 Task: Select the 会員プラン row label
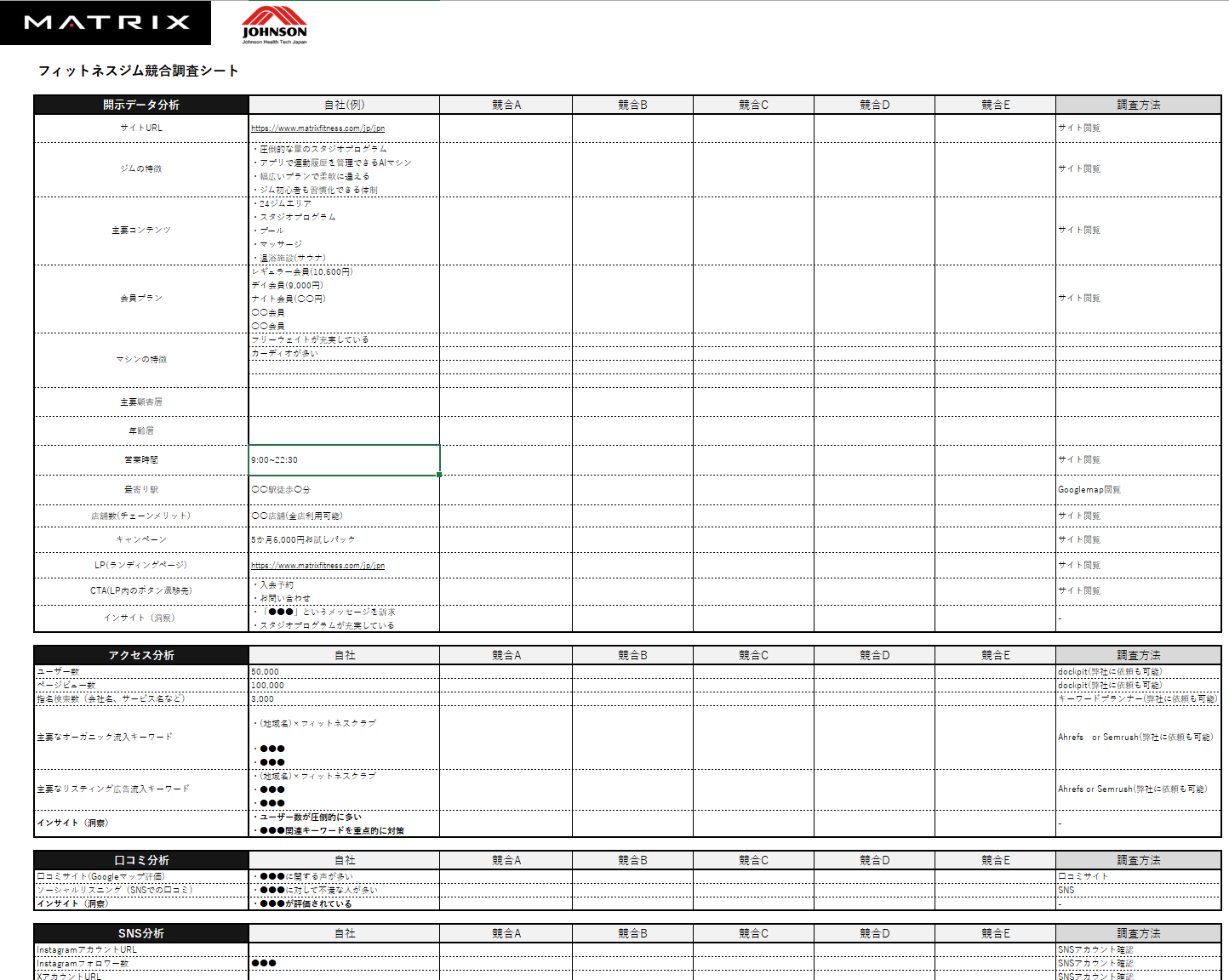(x=141, y=299)
